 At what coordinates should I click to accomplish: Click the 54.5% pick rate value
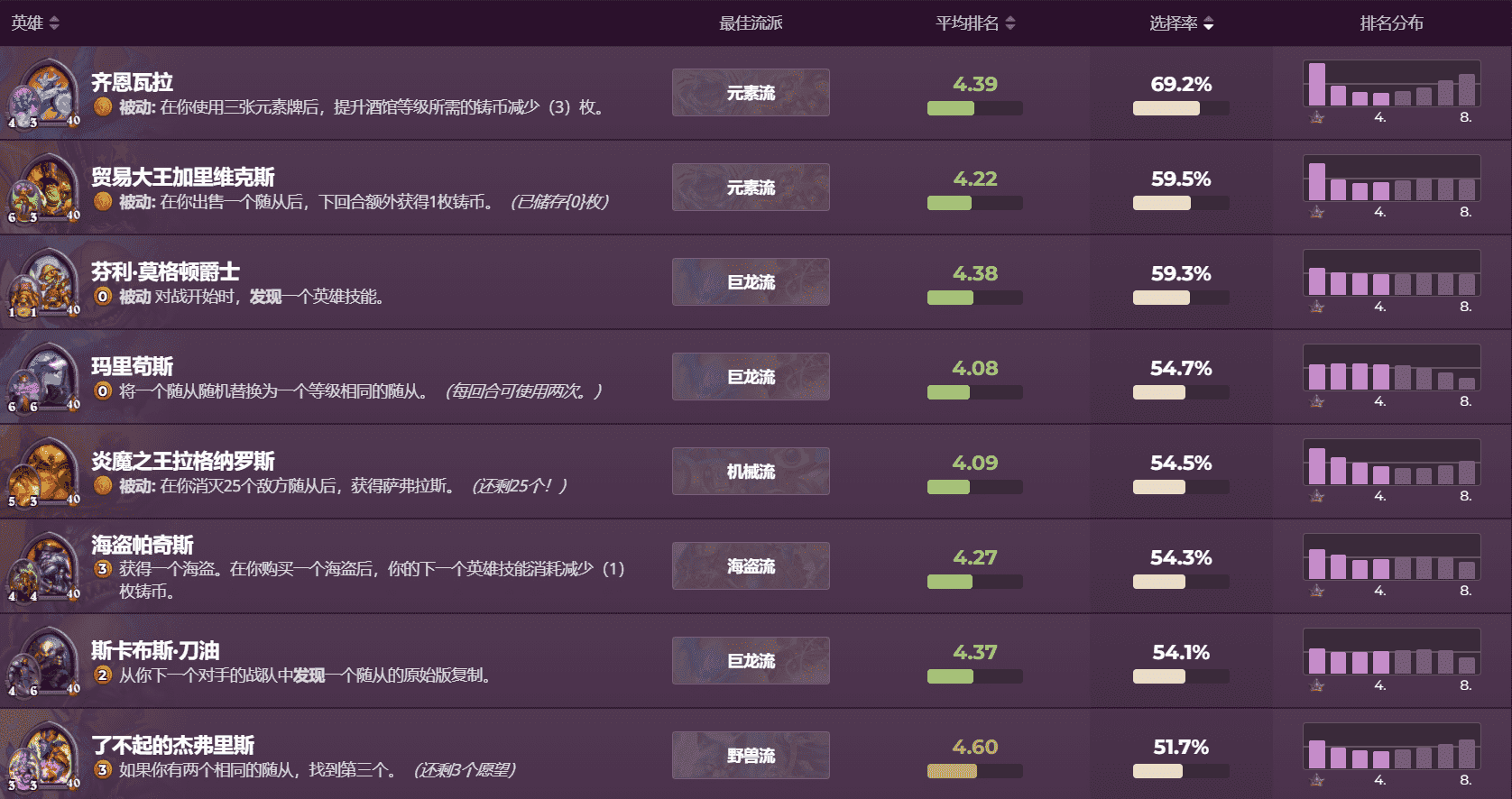coord(1181,463)
